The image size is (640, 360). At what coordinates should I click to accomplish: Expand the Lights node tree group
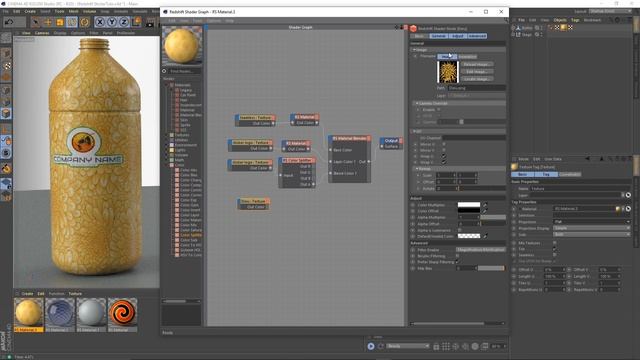[167, 150]
